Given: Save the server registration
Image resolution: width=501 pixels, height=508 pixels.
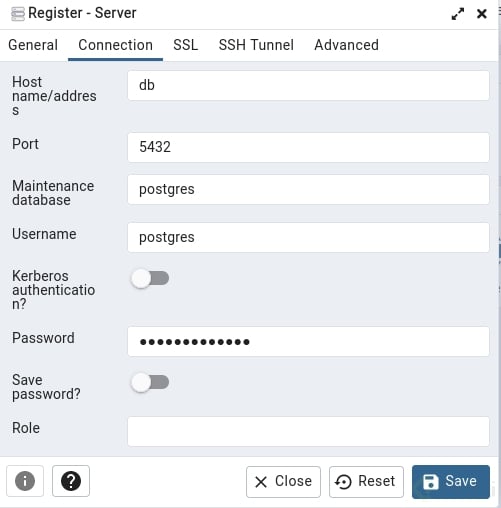Looking at the screenshot, I should [x=451, y=482].
